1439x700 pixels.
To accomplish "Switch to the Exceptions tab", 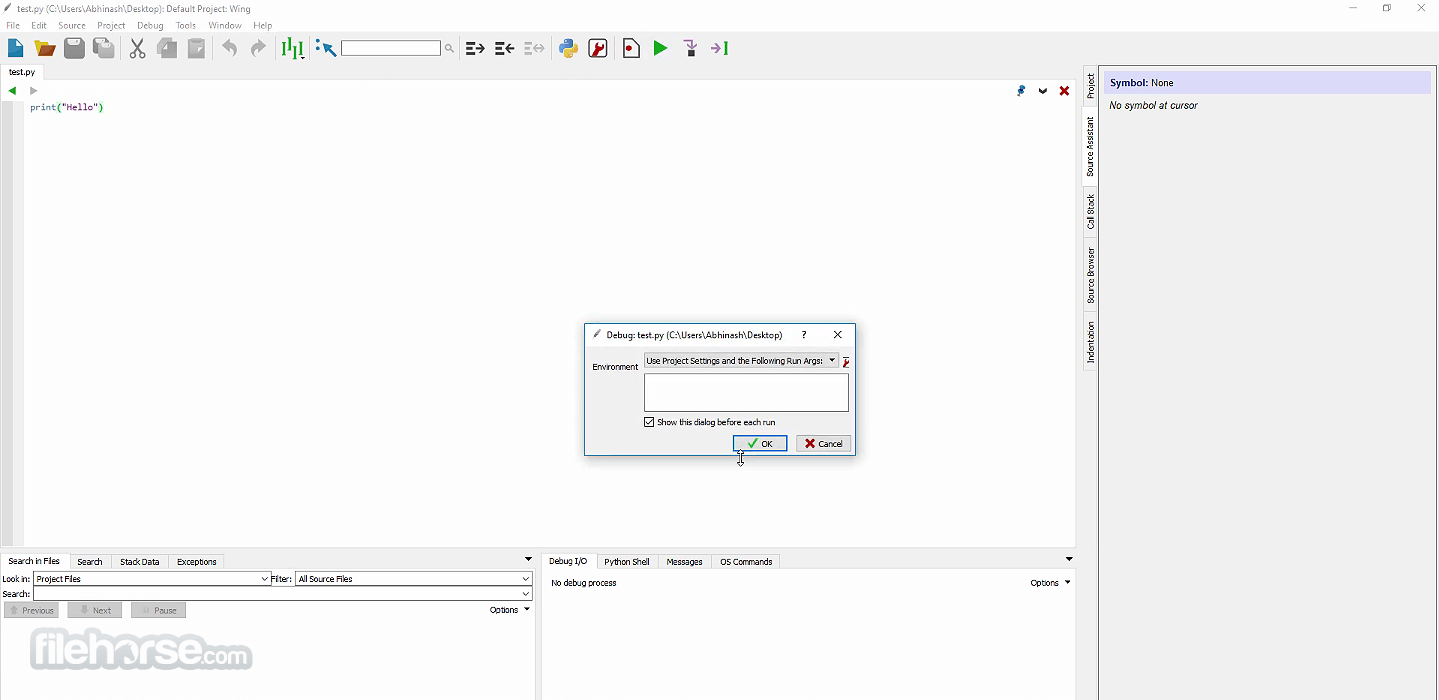I will click(x=197, y=562).
